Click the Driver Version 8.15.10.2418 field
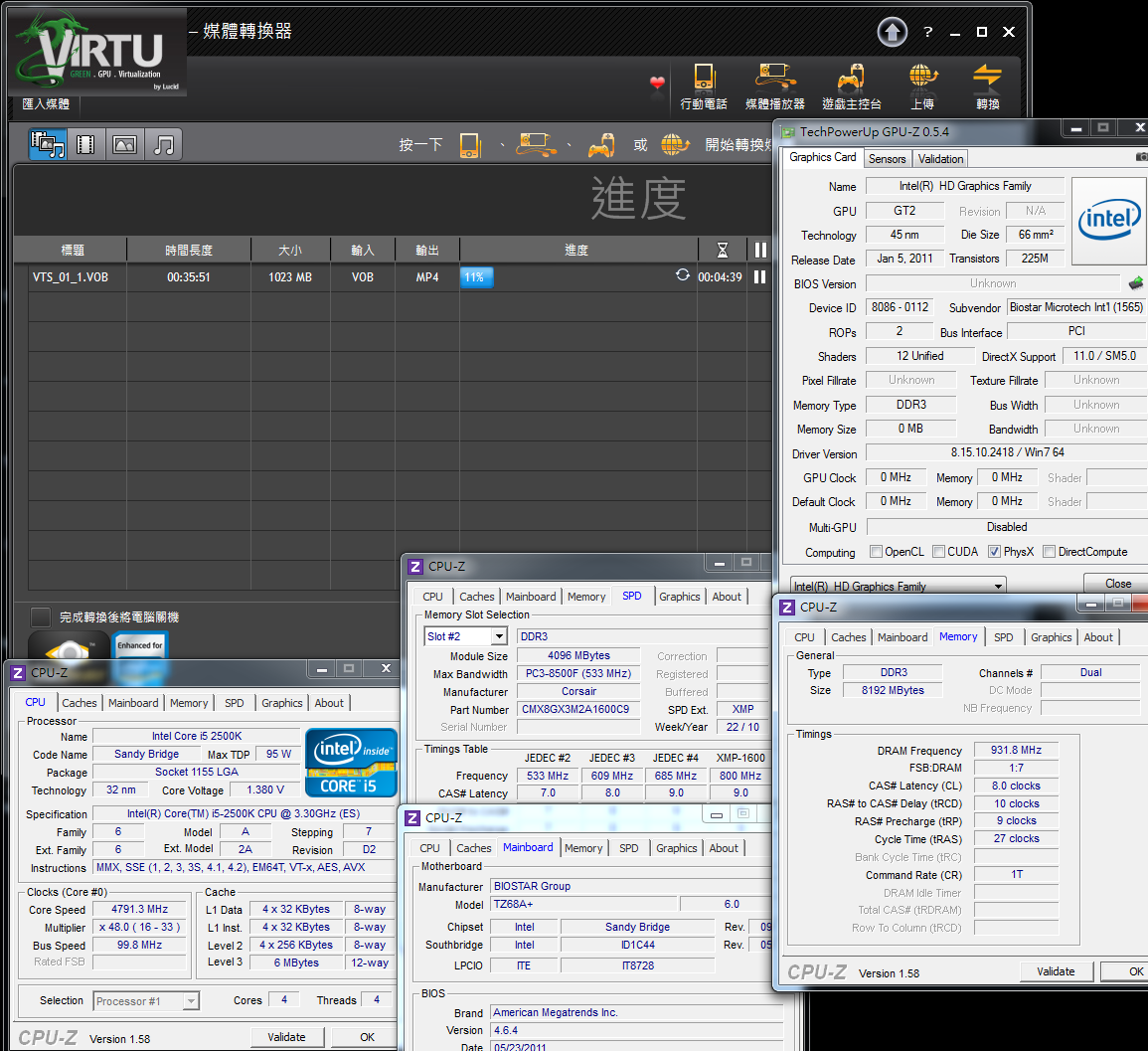The height and width of the screenshot is (1051, 1148). (x=1008, y=452)
